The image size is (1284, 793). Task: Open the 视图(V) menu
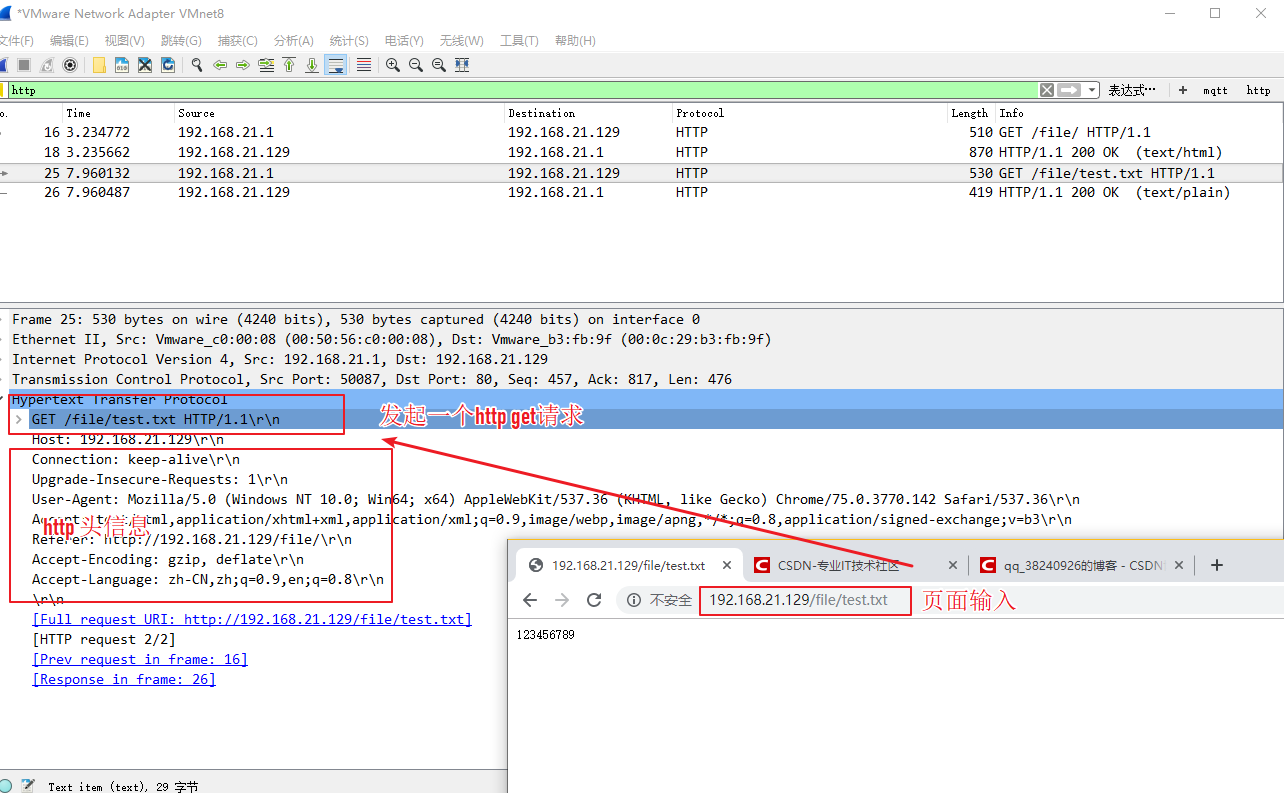tap(125, 41)
